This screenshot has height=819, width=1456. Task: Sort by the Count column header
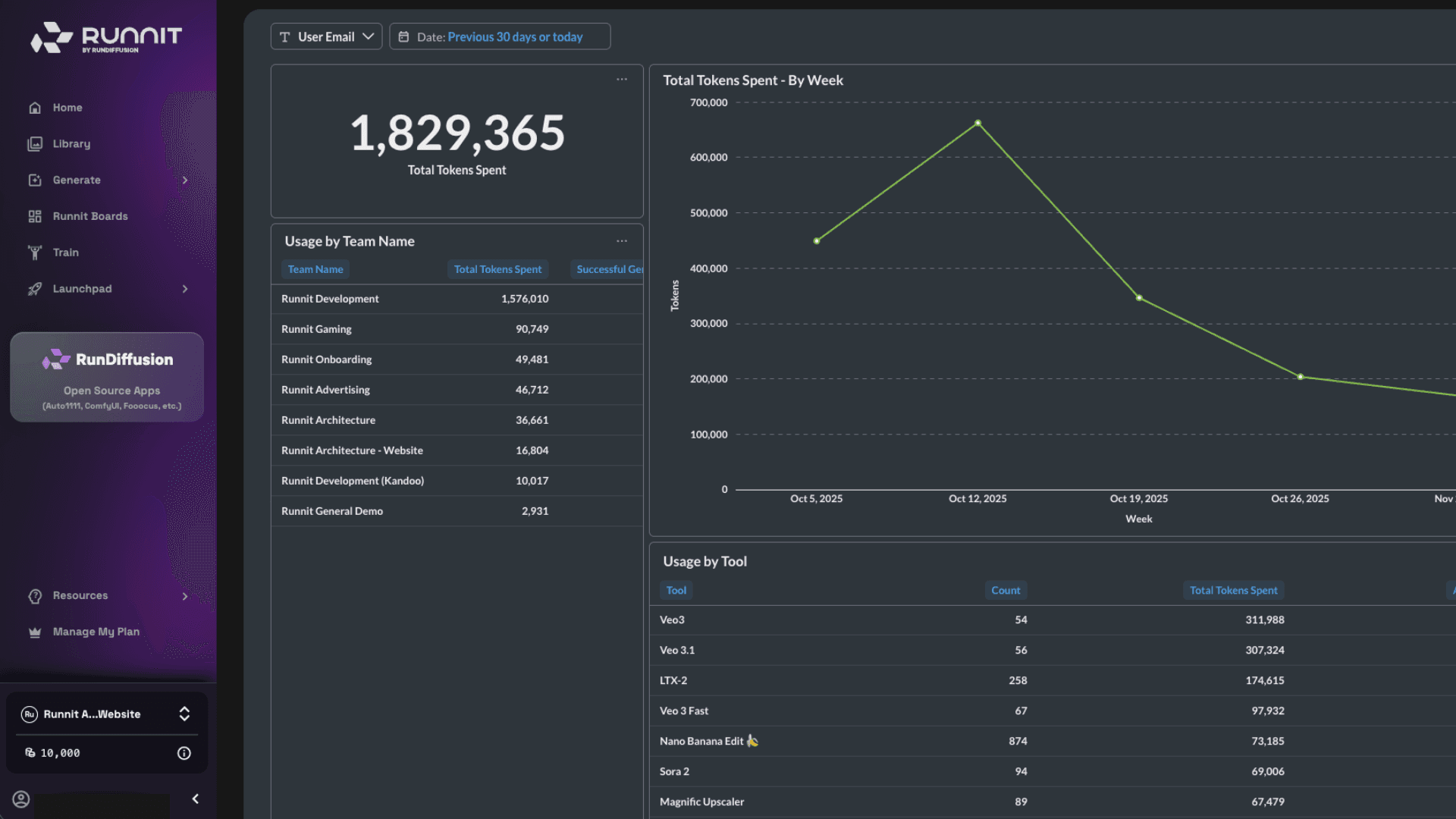(1006, 591)
